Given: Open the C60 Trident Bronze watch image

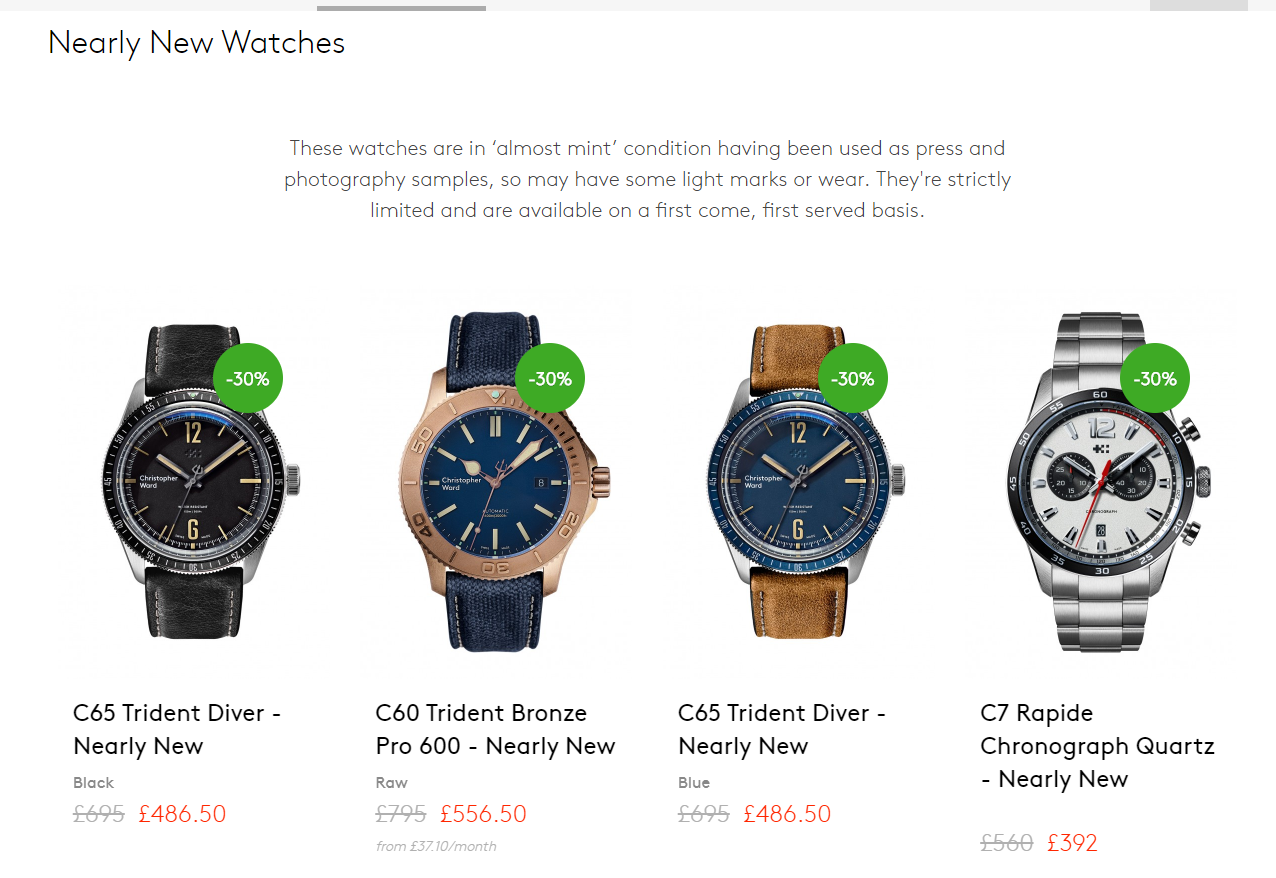Looking at the screenshot, I should 499,480.
